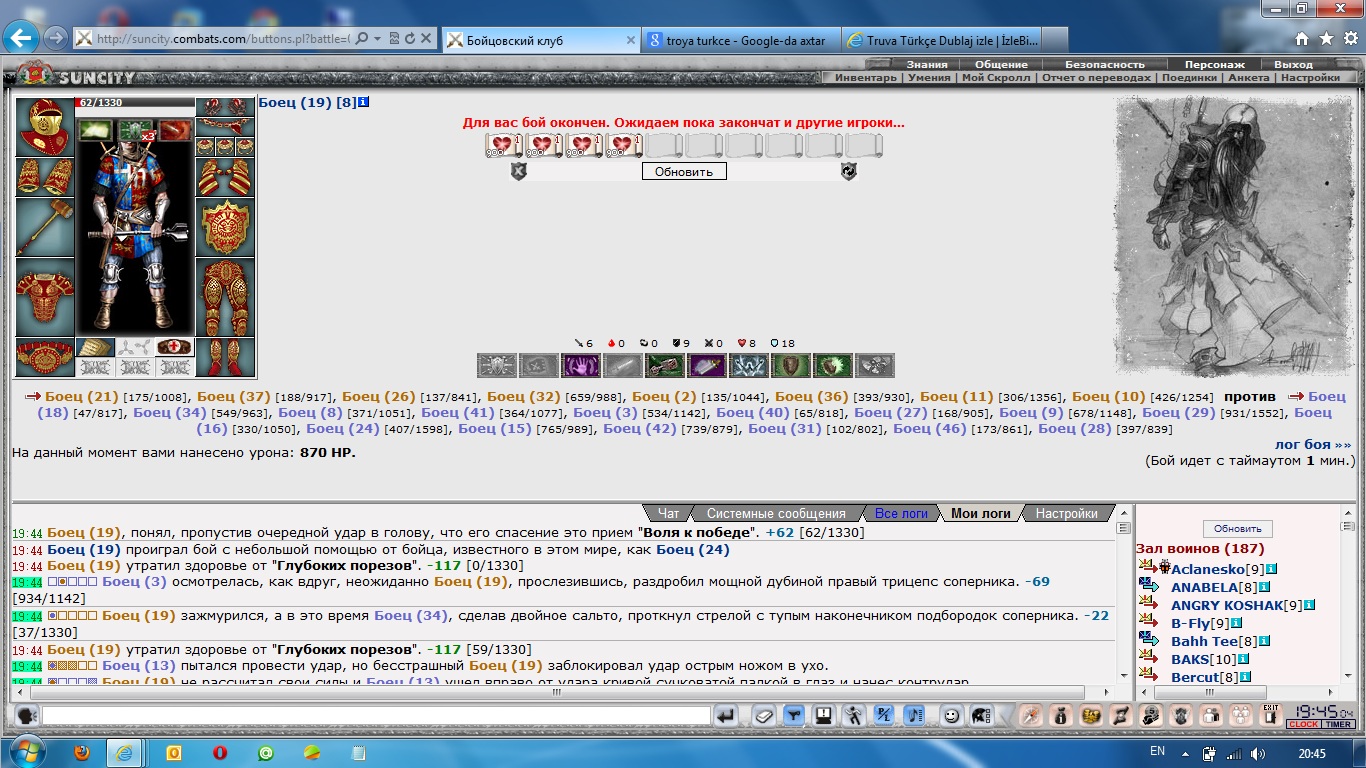Screen dimensions: 1366x768
Task: Click the glowing green shield ability icon
Action: coord(833,366)
